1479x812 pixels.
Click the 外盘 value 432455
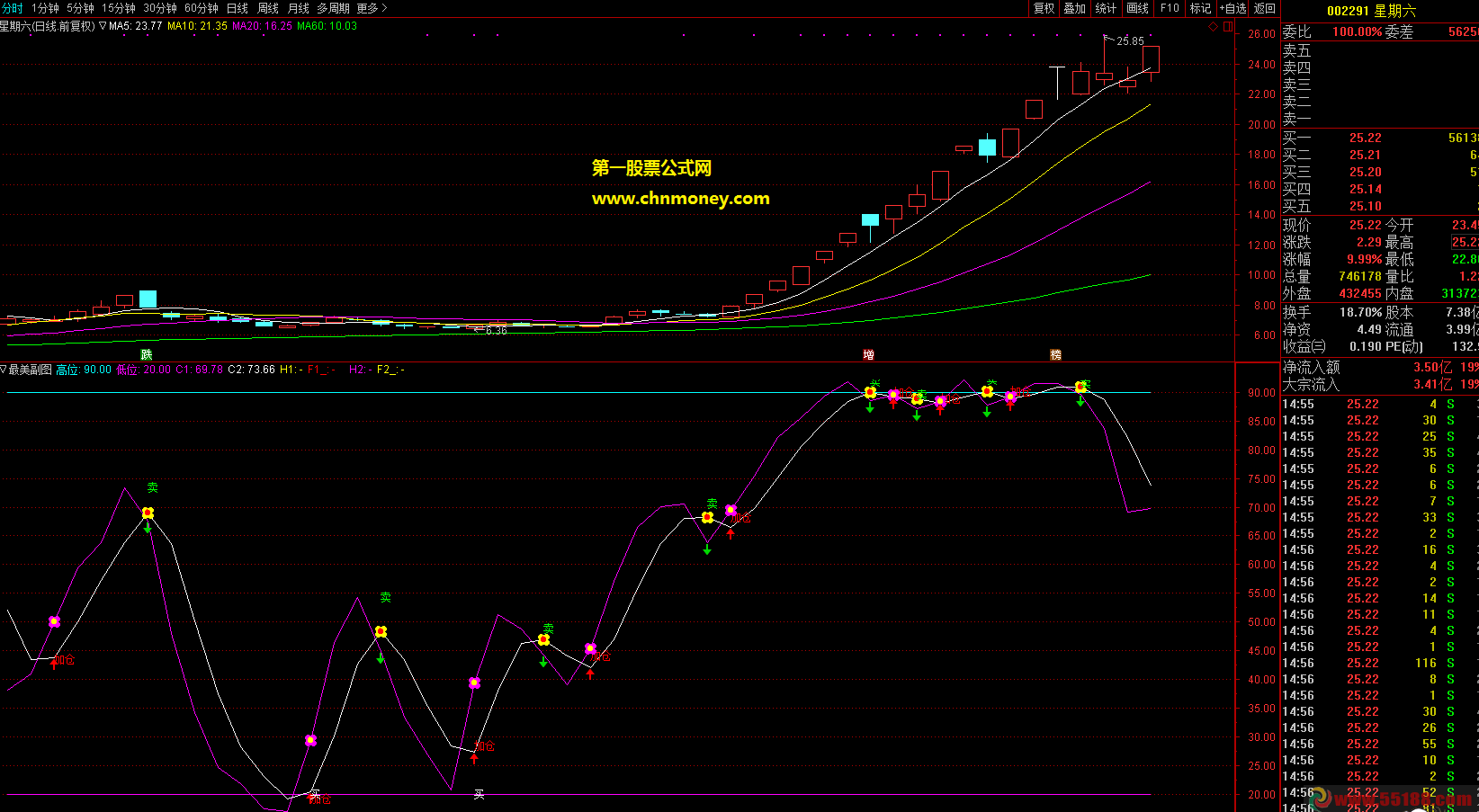(1359, 293)
